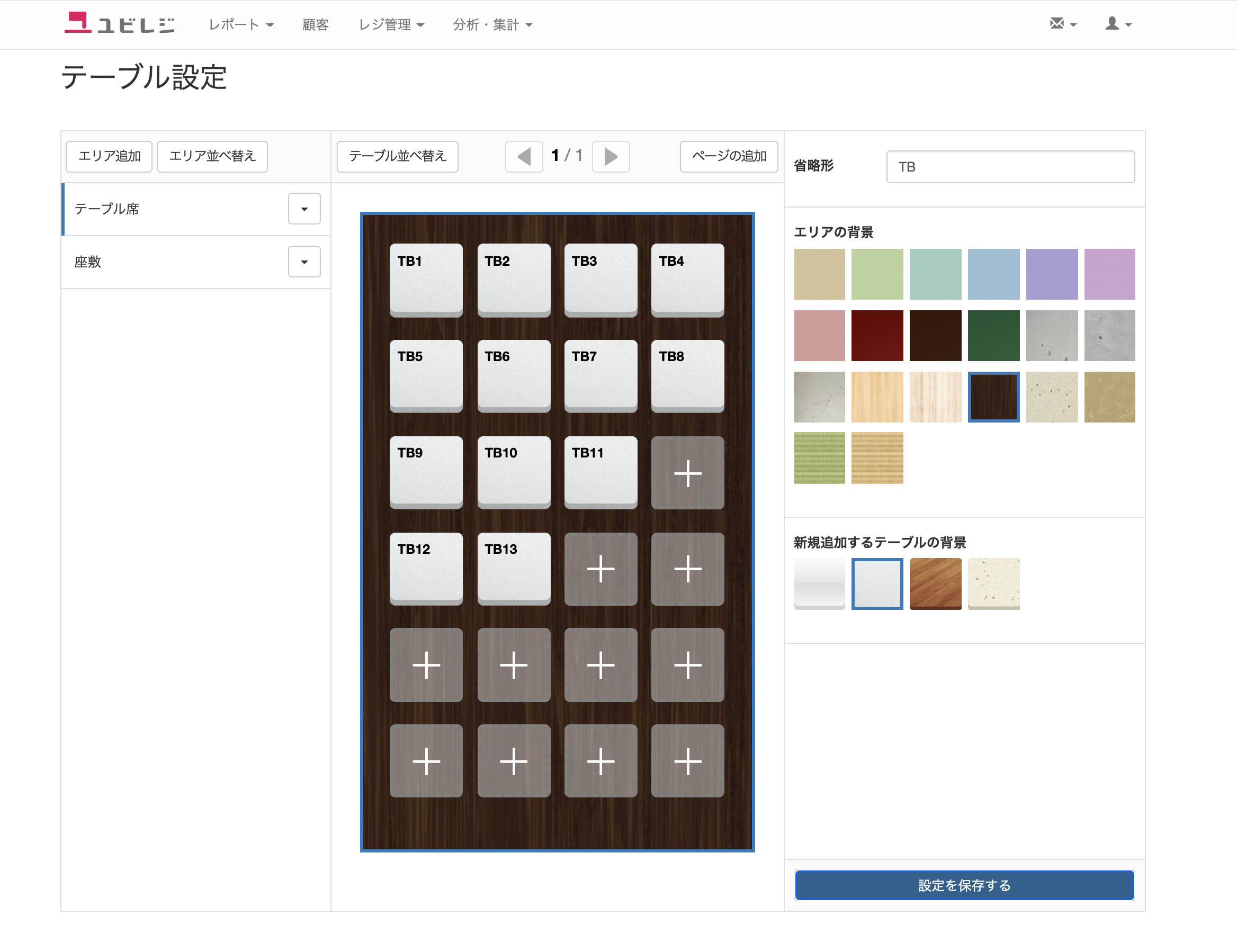Choose glossy white table background

(x=819, y=583)
